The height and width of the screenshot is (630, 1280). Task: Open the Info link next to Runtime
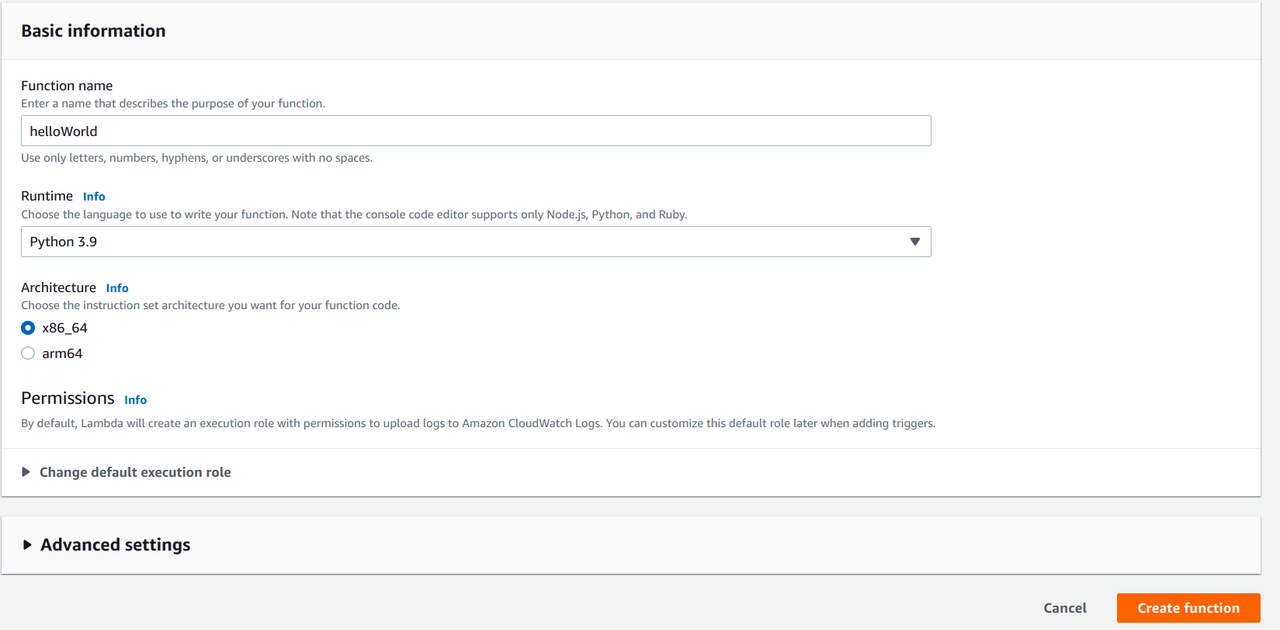94,197
